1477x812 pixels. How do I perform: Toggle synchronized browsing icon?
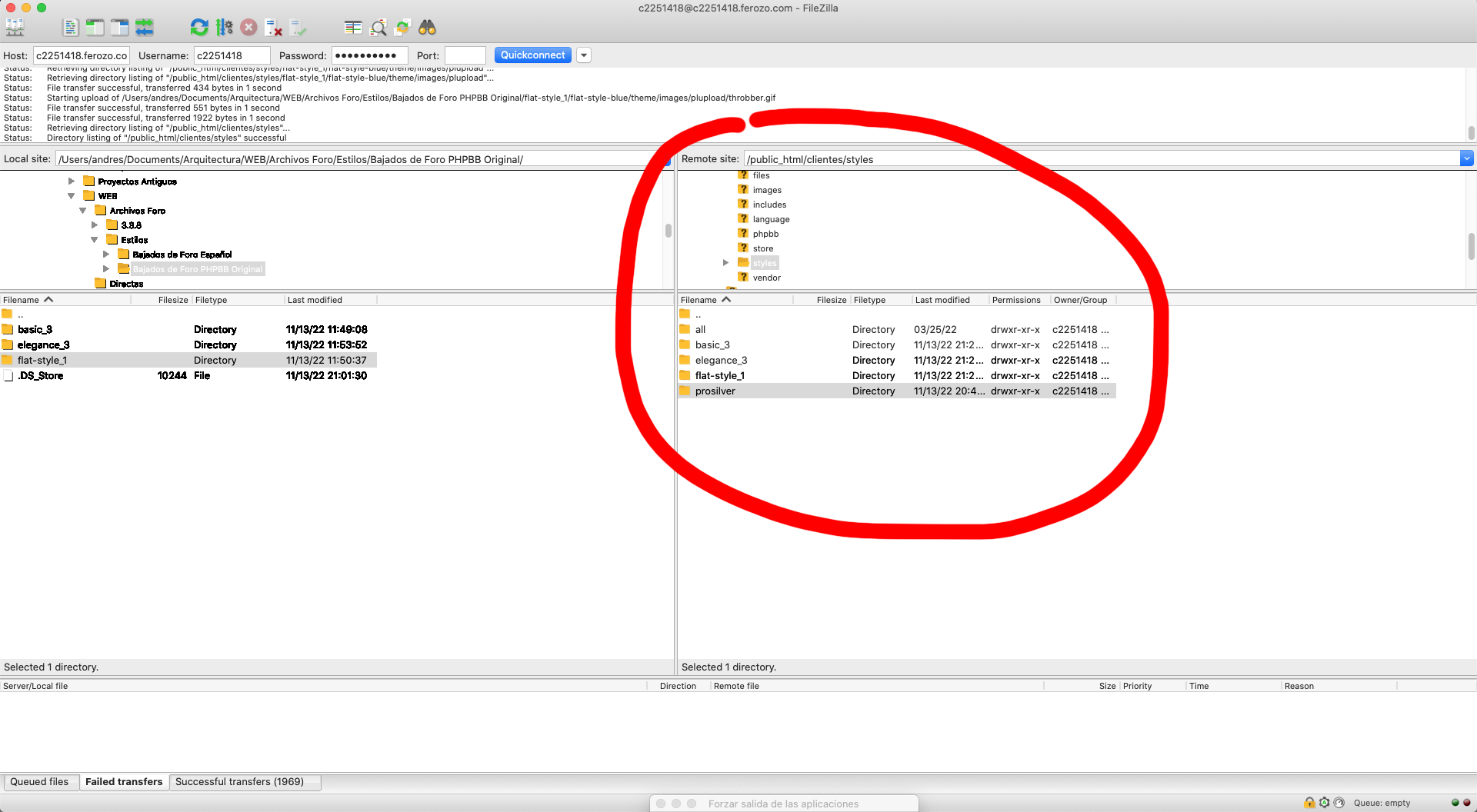point(402,28)
